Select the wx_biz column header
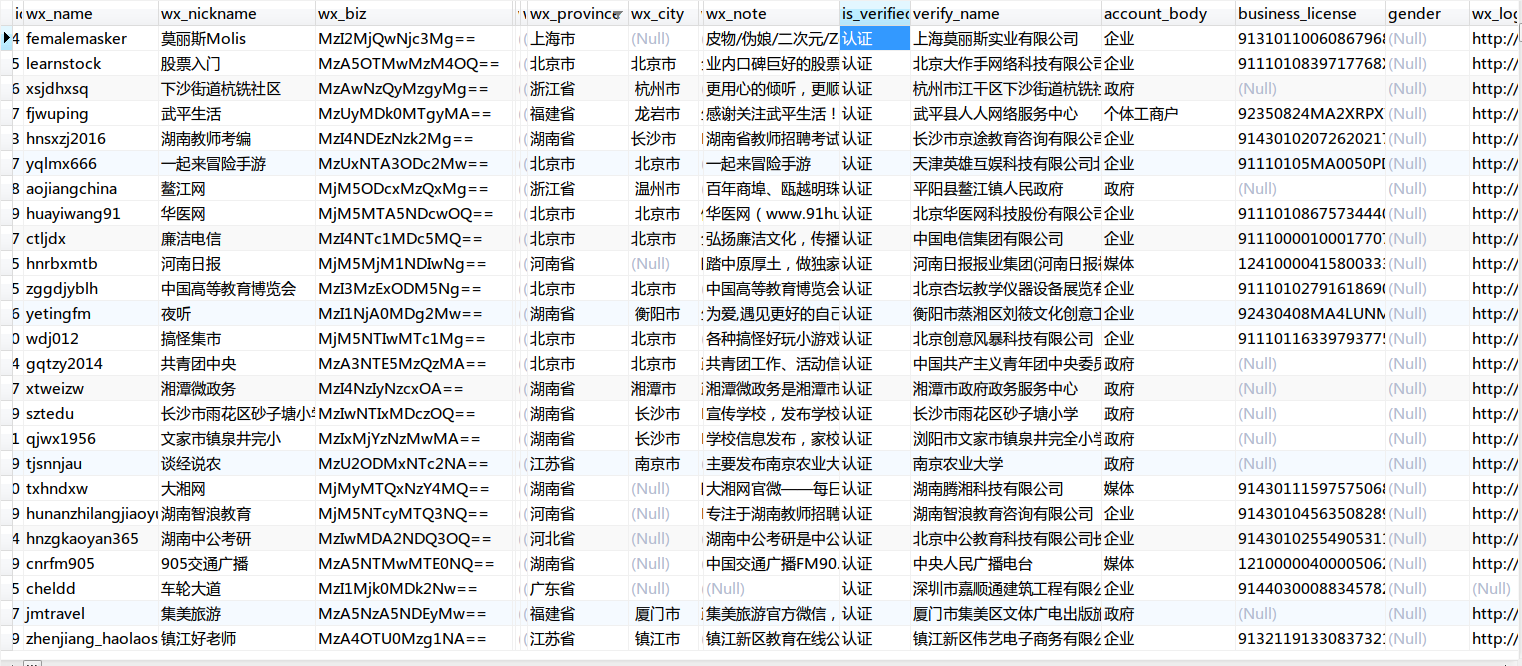The width and height of the screenshot is (1522, 666). [415, 13]
